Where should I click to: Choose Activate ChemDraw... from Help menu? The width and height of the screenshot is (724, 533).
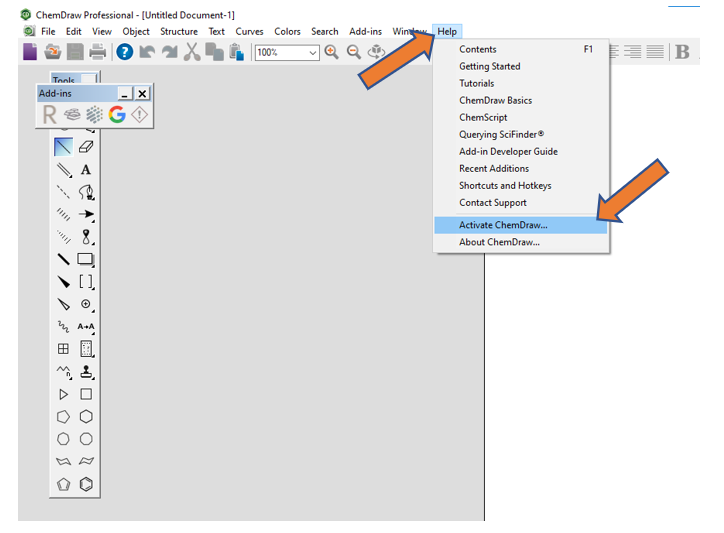pyautogui.click(x=521, y=225)
